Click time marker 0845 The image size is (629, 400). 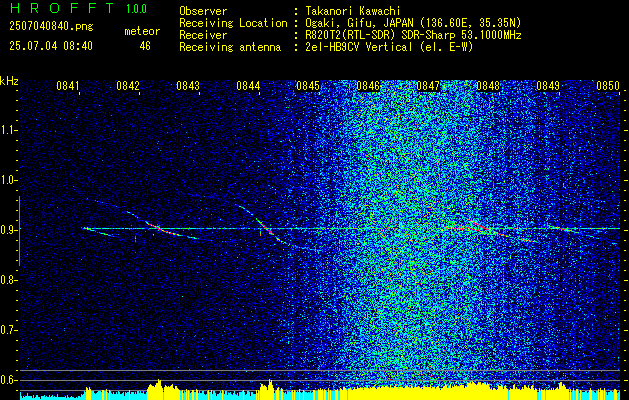pos(308,86)
